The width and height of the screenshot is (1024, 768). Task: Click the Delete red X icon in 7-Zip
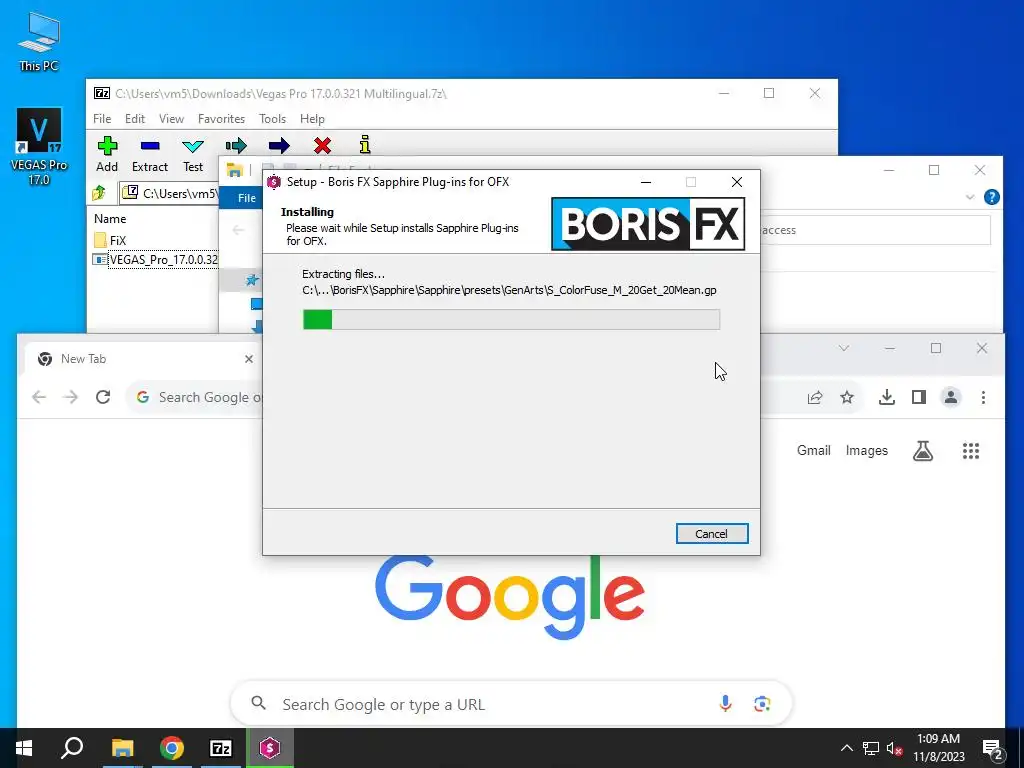pyautogui.click(x=322, y=145)
